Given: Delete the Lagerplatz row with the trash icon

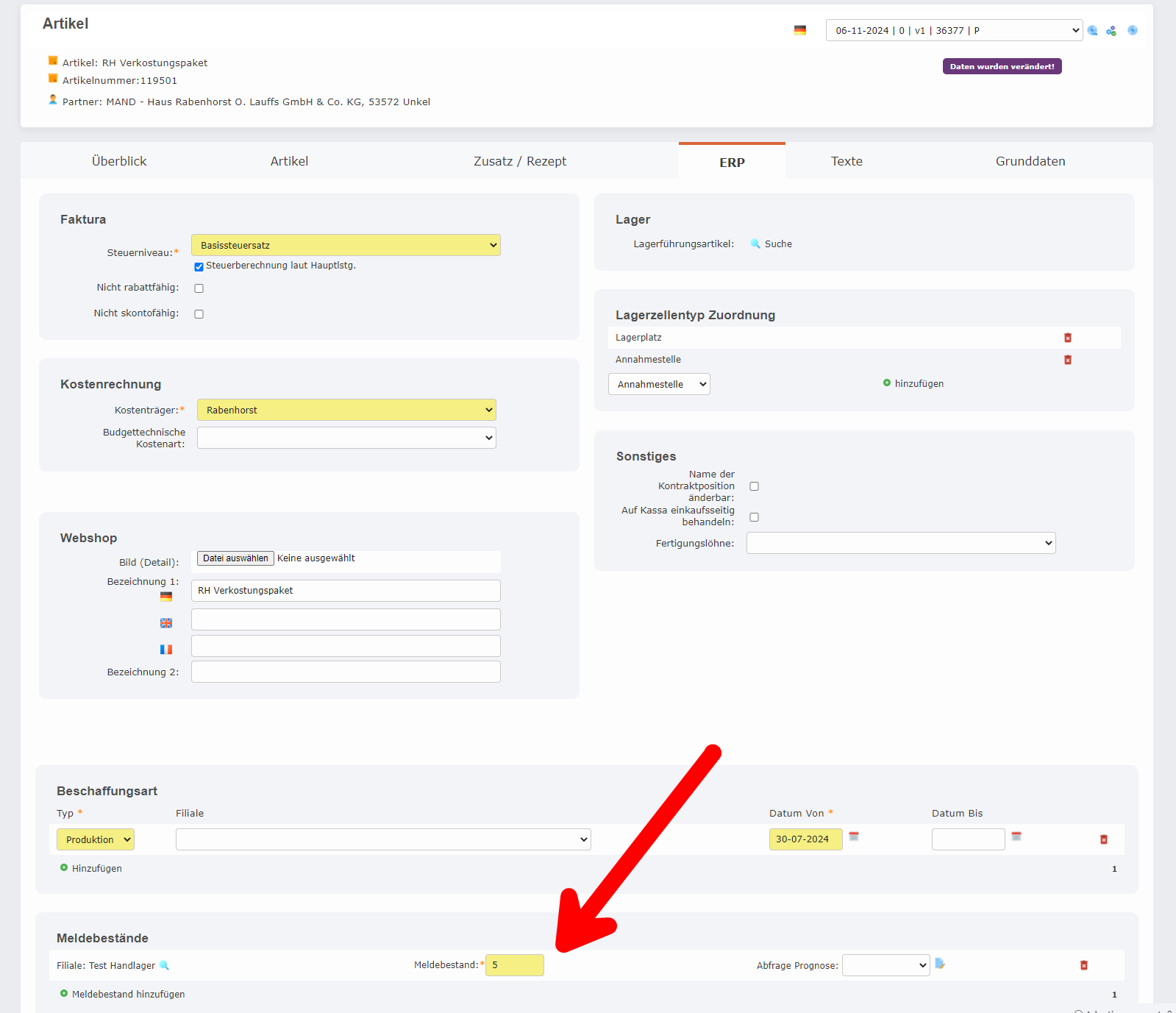Looking at the screenshot, I should click(1068, 338).
